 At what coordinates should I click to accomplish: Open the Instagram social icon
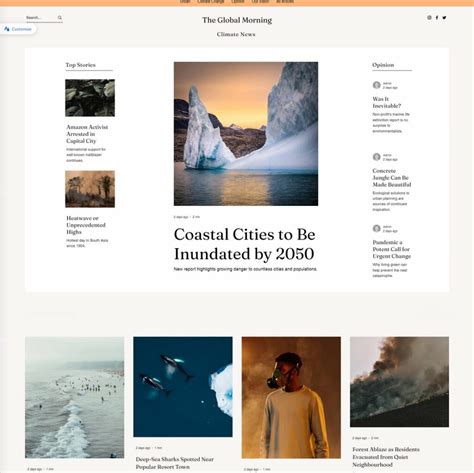click(429, 18)
